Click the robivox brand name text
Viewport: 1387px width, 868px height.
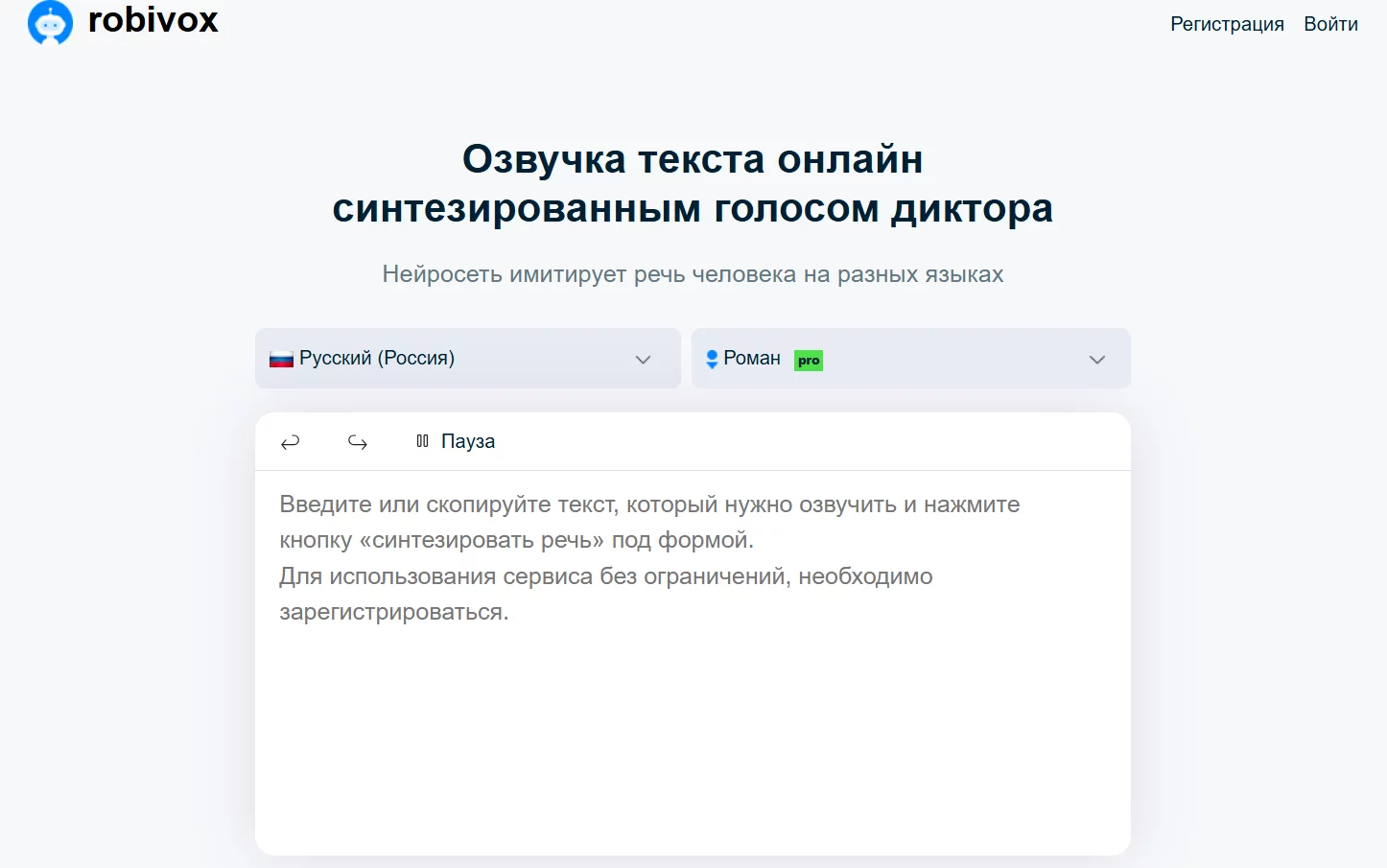pyautogui.click(x=153, y=20)
